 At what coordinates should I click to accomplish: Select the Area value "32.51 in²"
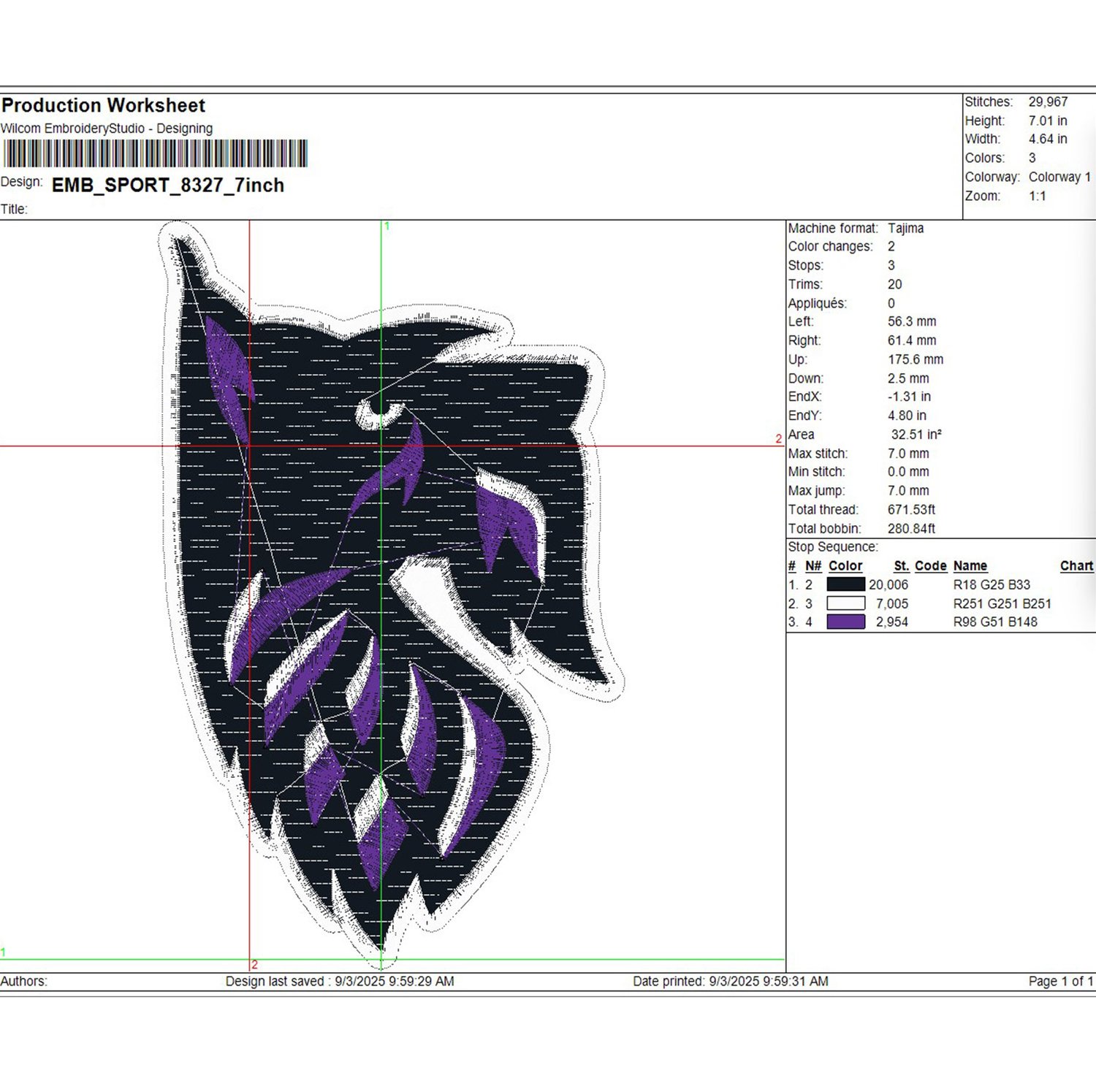[x=916, y=435]
